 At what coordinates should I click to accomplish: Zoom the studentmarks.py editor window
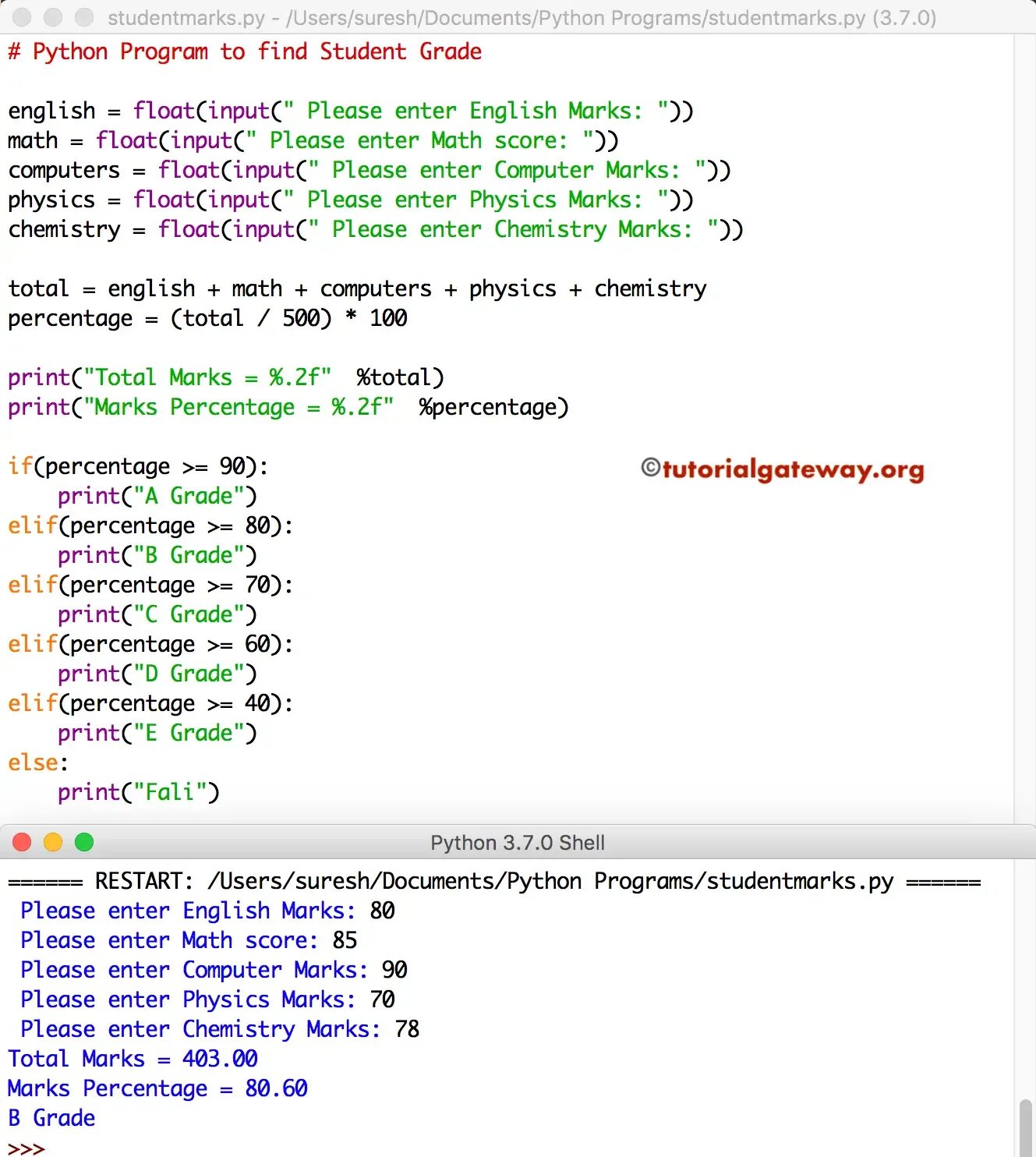click(x=84, y=16)
